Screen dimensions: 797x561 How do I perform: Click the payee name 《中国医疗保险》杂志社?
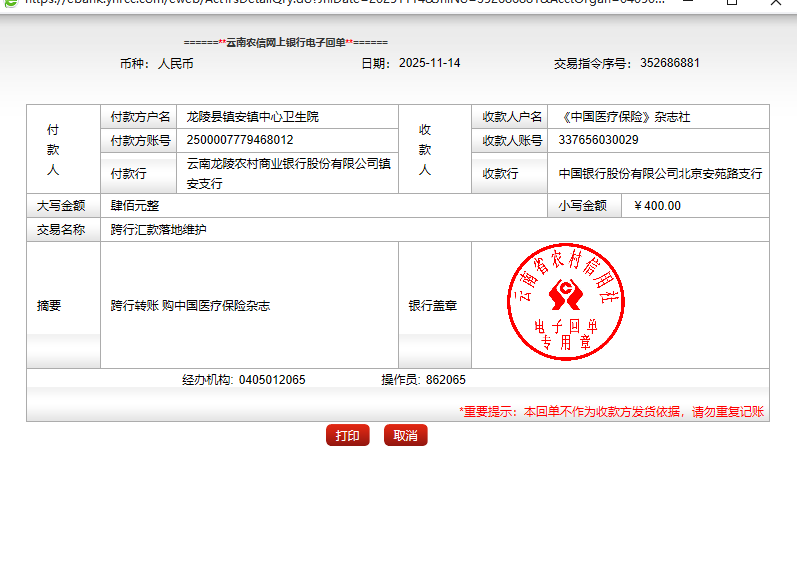click(624, 117)
